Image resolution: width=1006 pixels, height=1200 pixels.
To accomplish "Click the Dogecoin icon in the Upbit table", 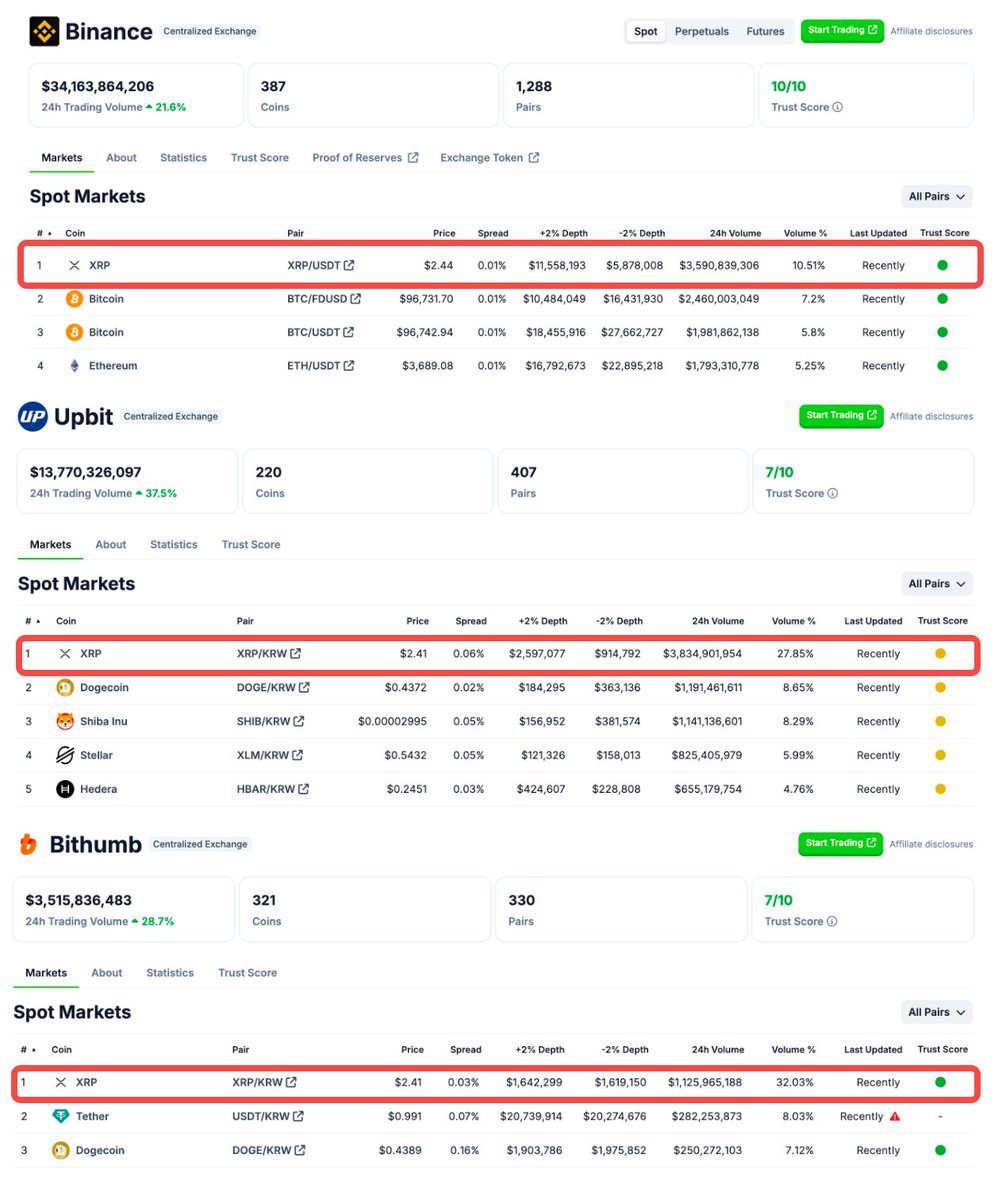I will coord(65,688).
